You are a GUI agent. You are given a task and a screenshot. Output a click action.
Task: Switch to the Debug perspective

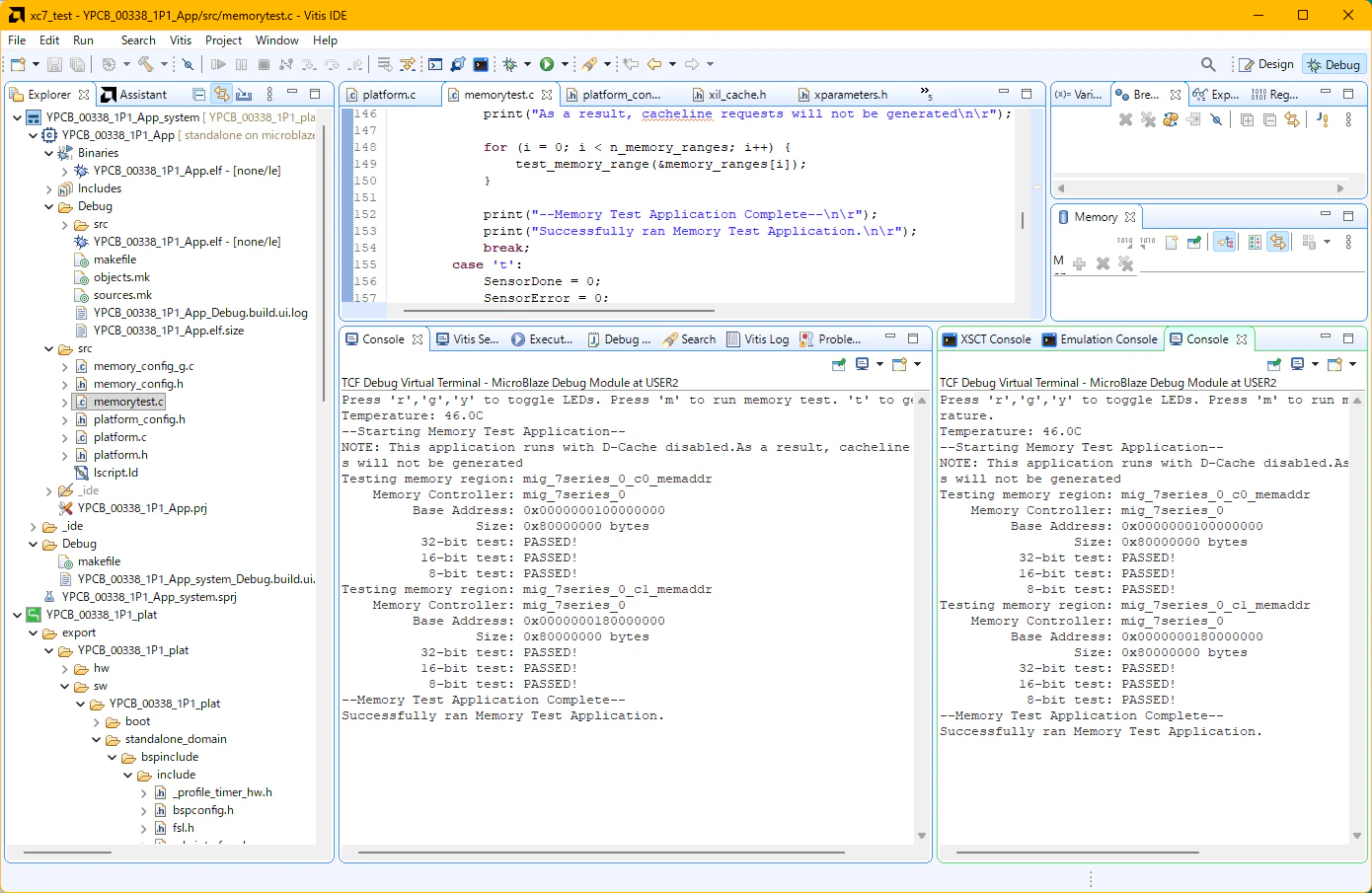[1334, 64]
